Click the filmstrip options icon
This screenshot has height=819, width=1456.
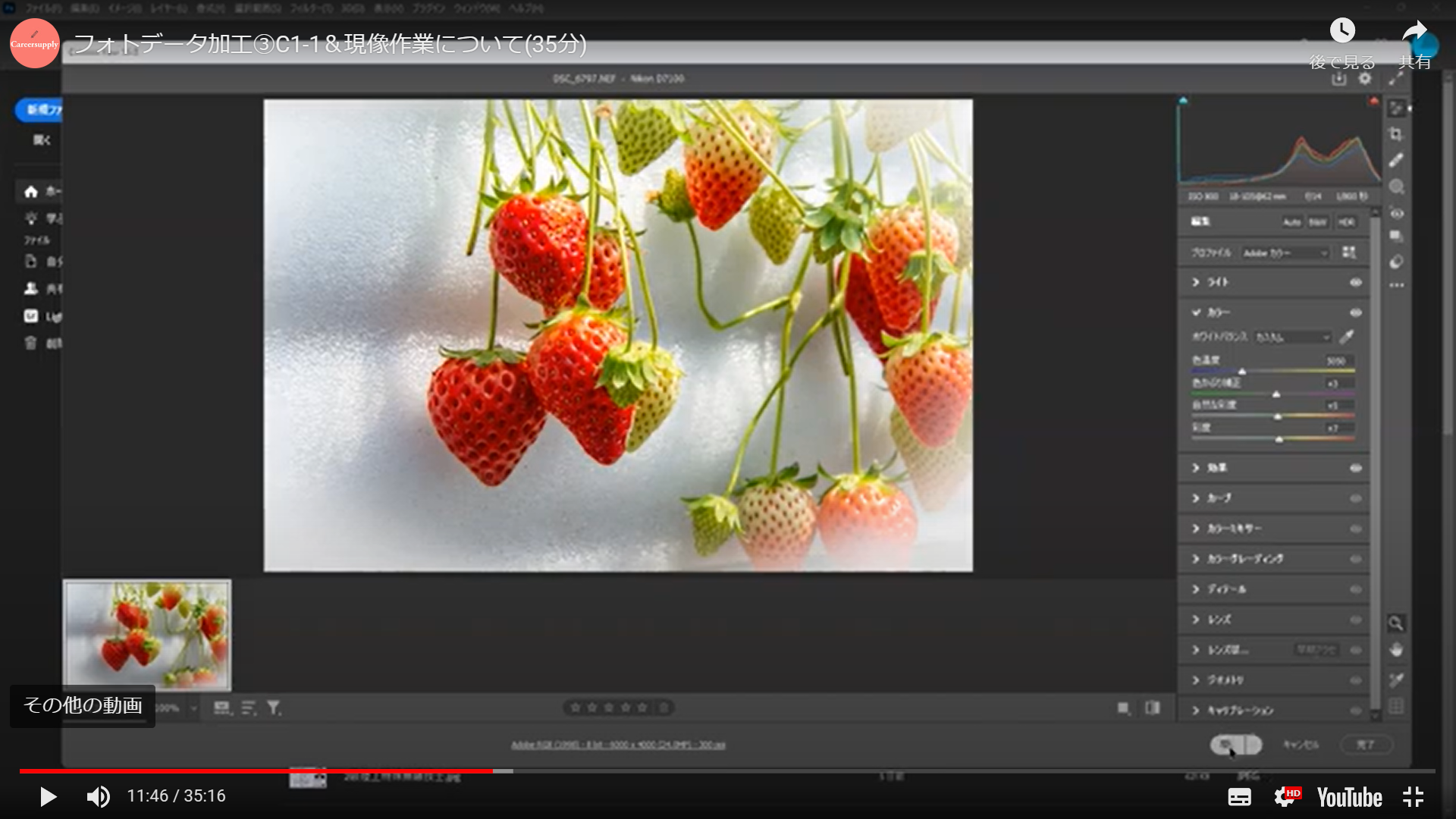pos(221,708)
